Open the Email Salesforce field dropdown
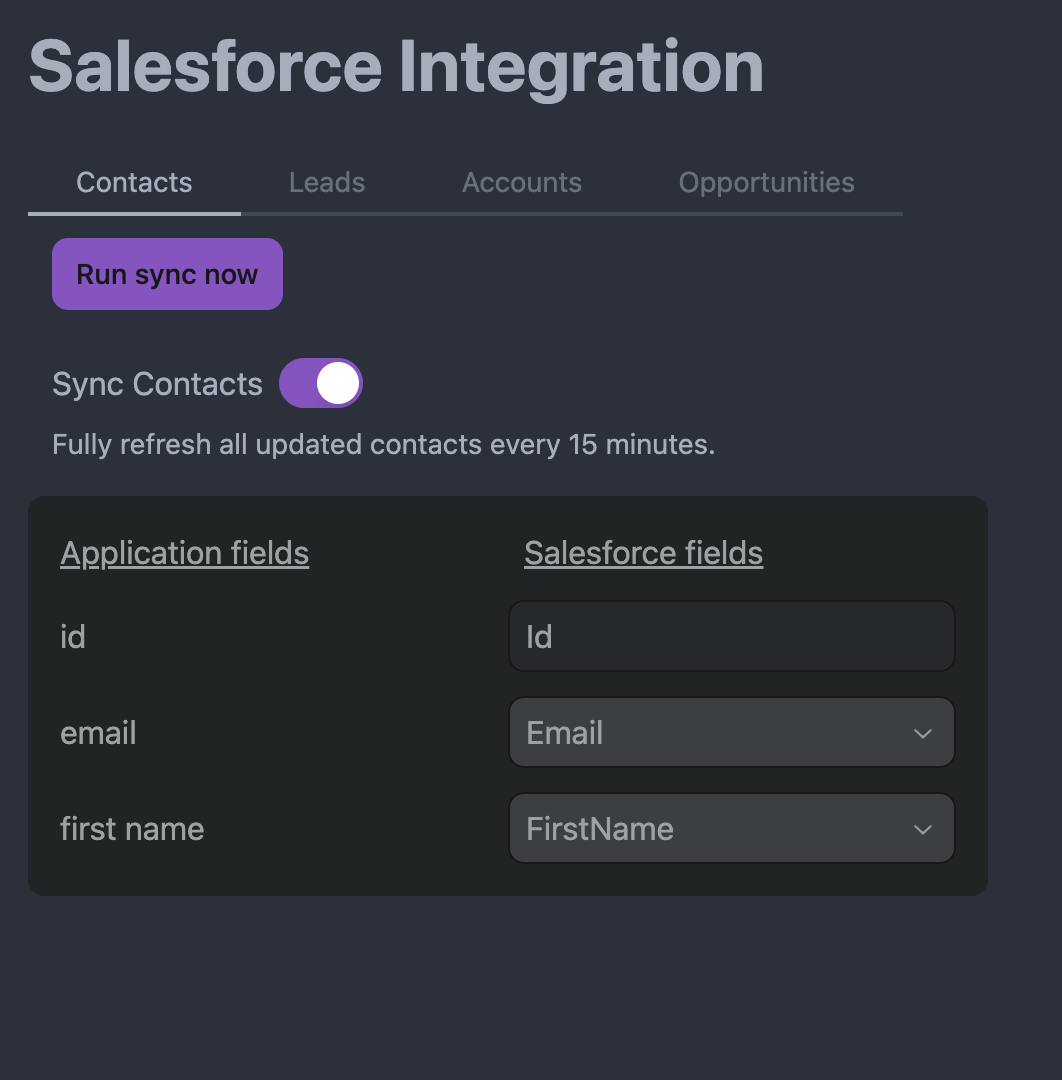 (731, 732)
